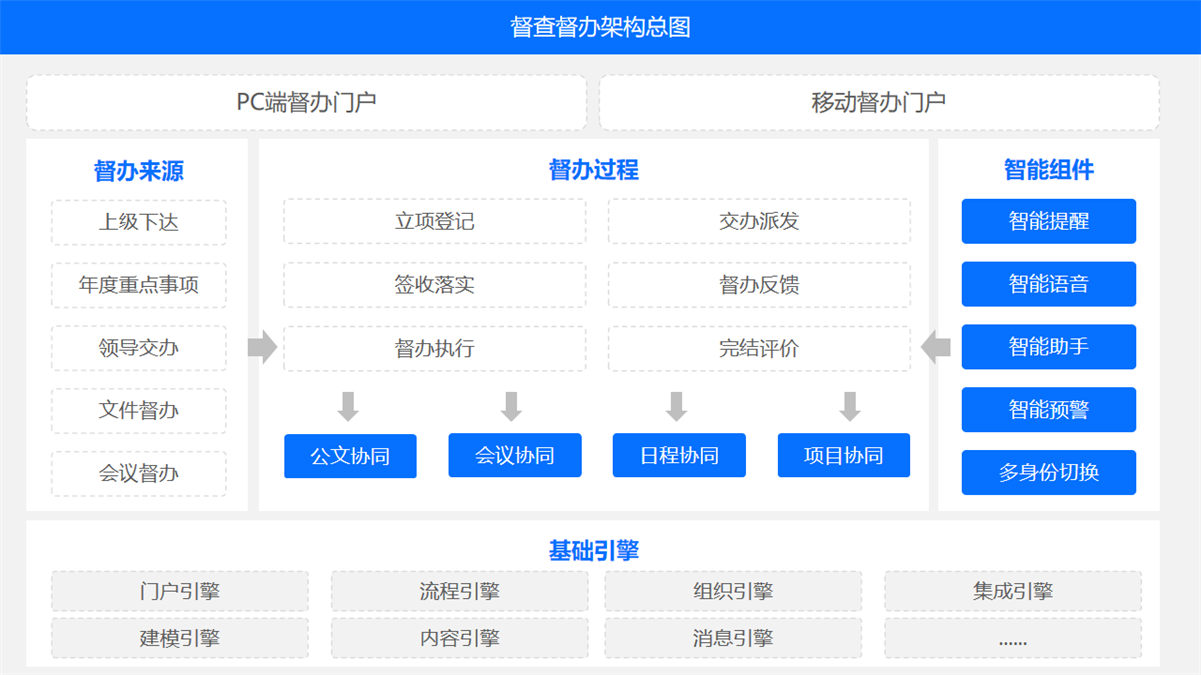Click the down arrow above 会议协同
This screenshot has width=1201, height=675.
(511, 406)
